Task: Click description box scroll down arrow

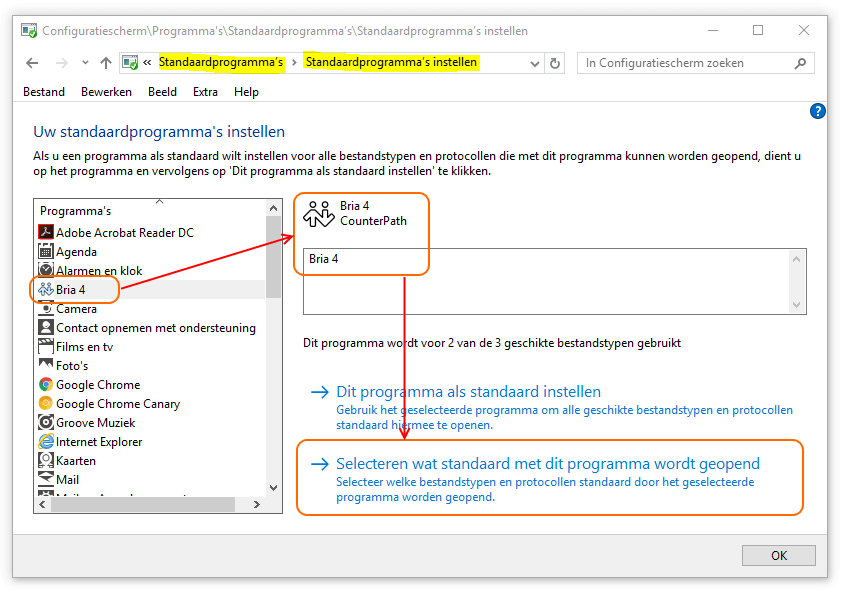Action: coord(796,305)
